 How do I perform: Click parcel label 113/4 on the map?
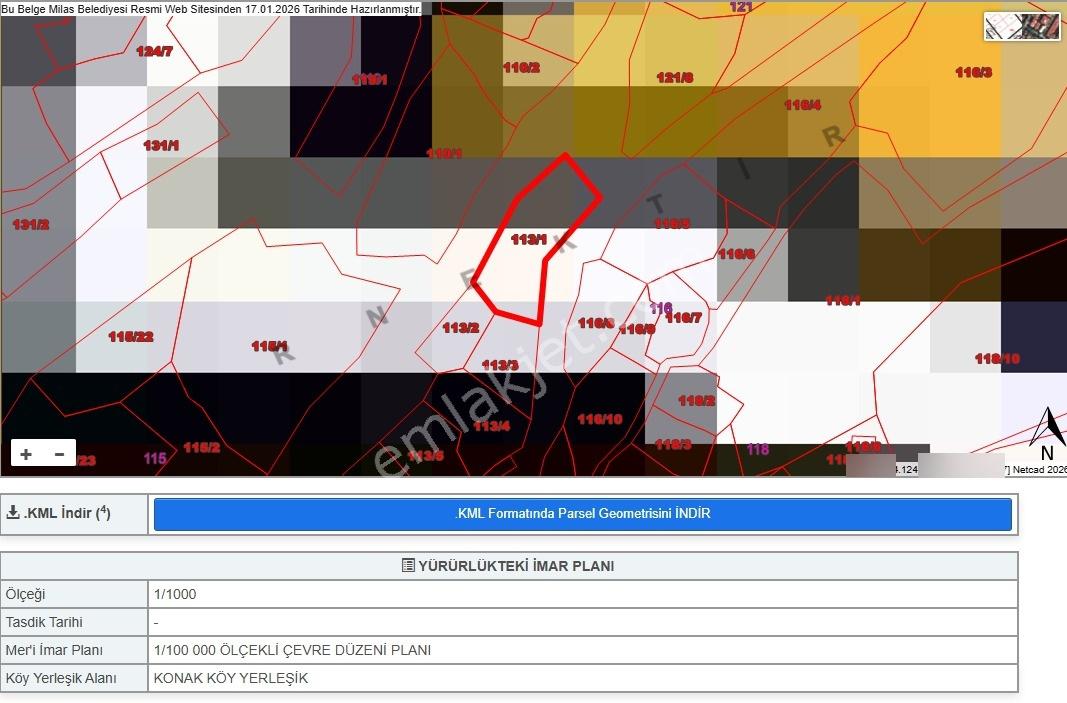[x=491, y=426]
